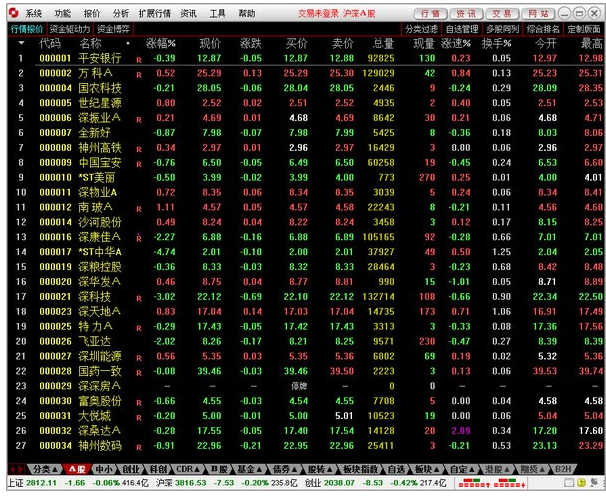Expand the 港股▲ bottom tab menu
The height and width of the screenshot is (499, 606).
(x=498, y=469)
